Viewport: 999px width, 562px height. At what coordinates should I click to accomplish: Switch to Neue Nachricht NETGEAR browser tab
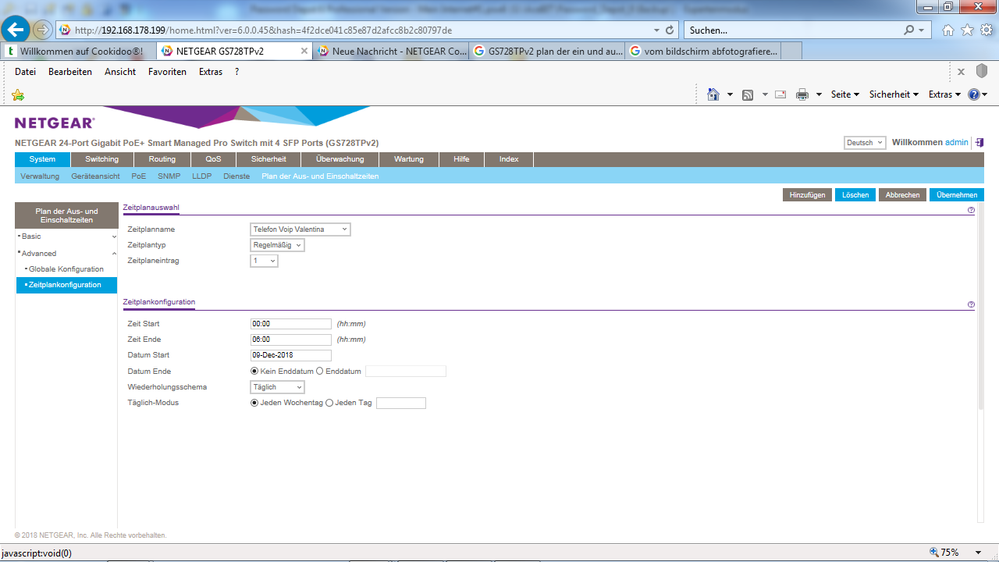click(392, 51)
